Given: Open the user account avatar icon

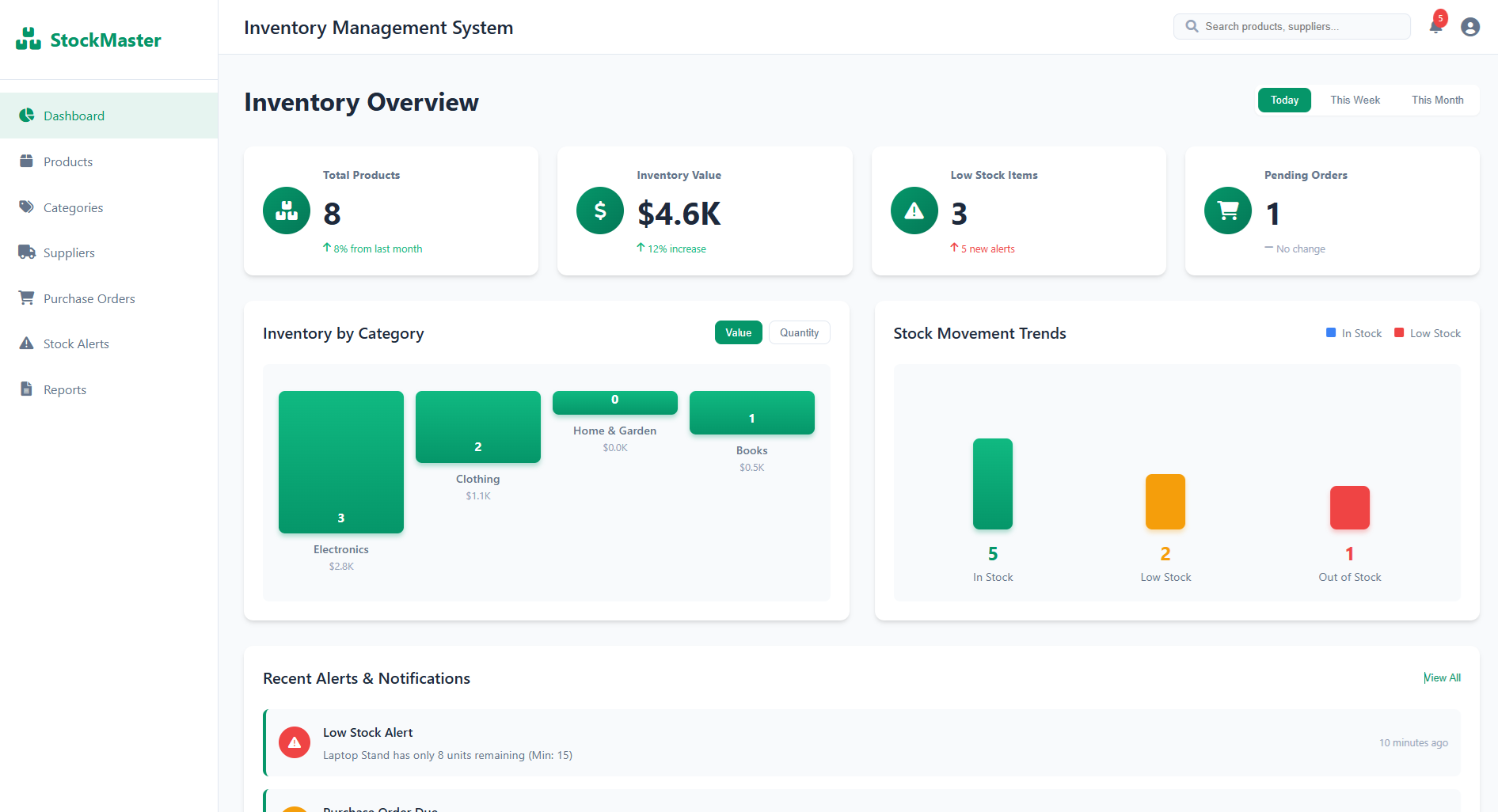Looking at the screenshot, I should (1469, 26).
